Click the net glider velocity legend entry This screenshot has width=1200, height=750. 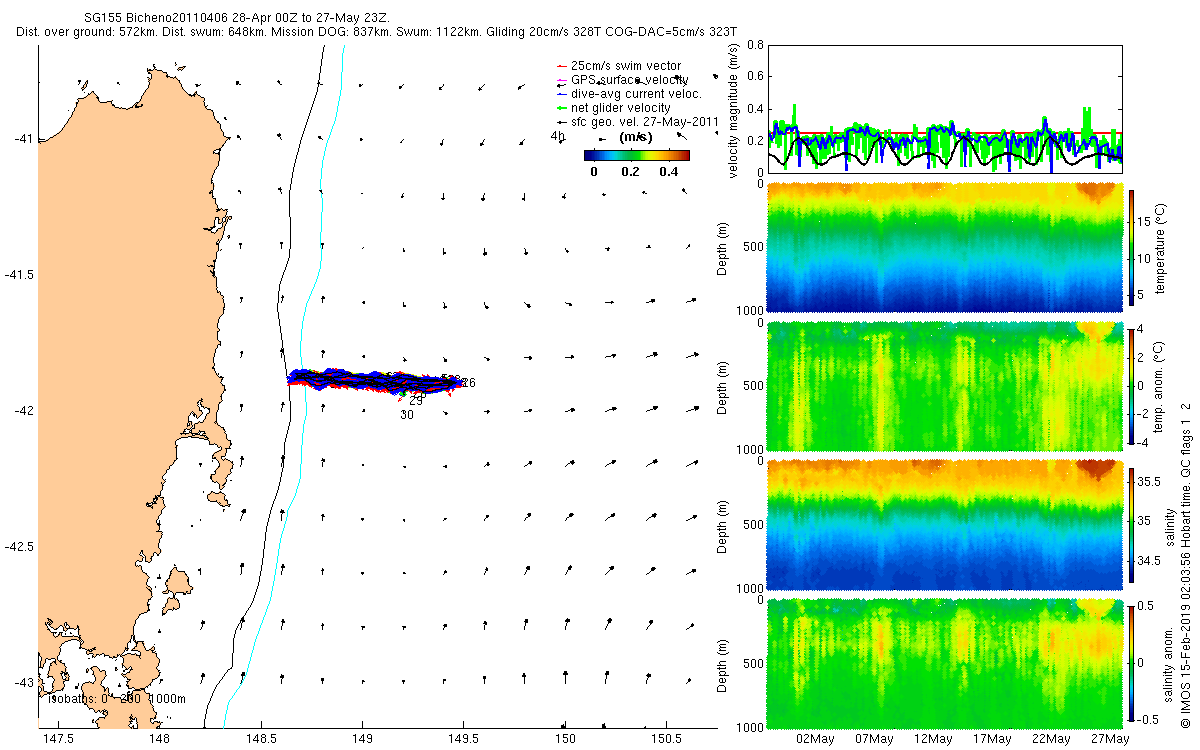[613, 107]
